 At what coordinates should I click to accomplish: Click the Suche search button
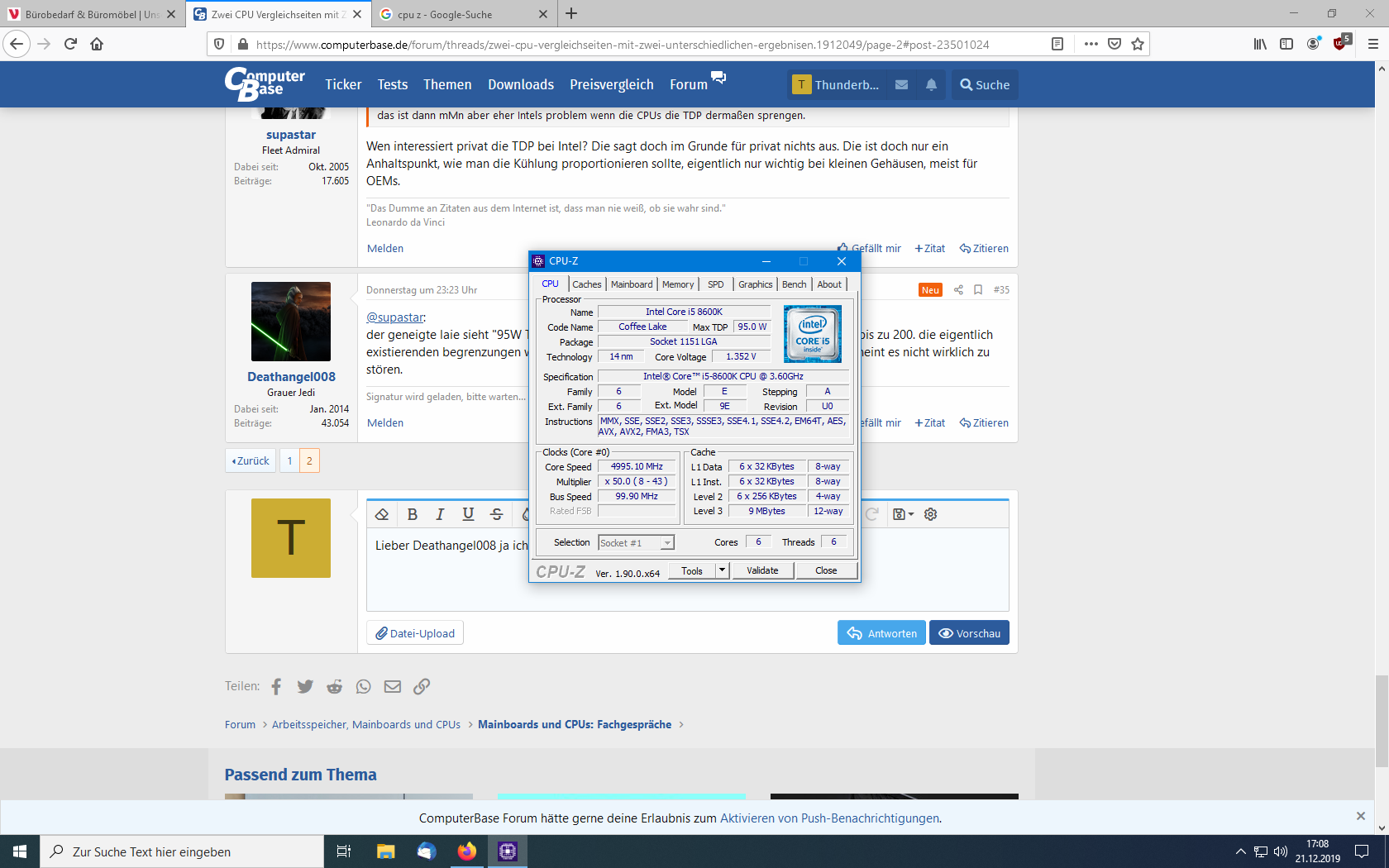pyautogui.click(x=985, y=84)
